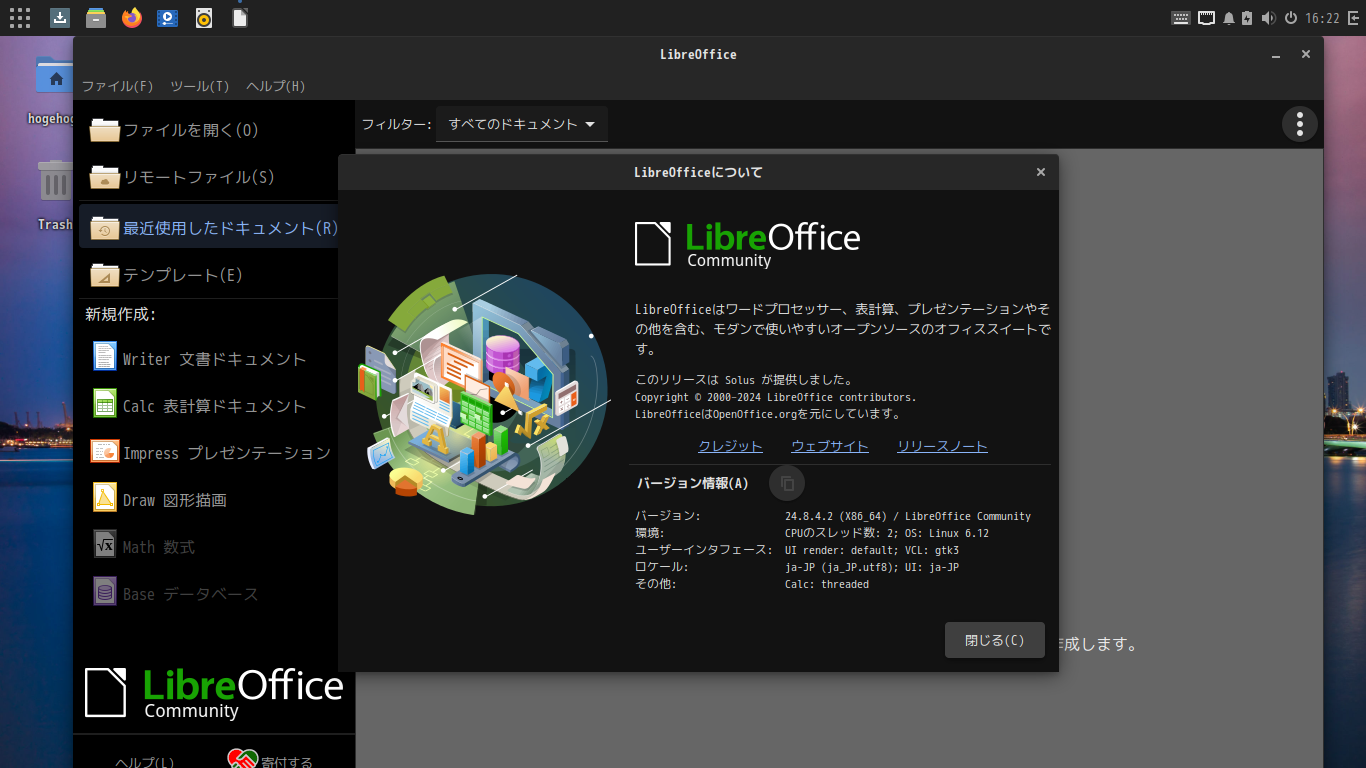Click リモートファイル(S) in the sidebar
This screenshot has width=1366, height=768.
215,177
